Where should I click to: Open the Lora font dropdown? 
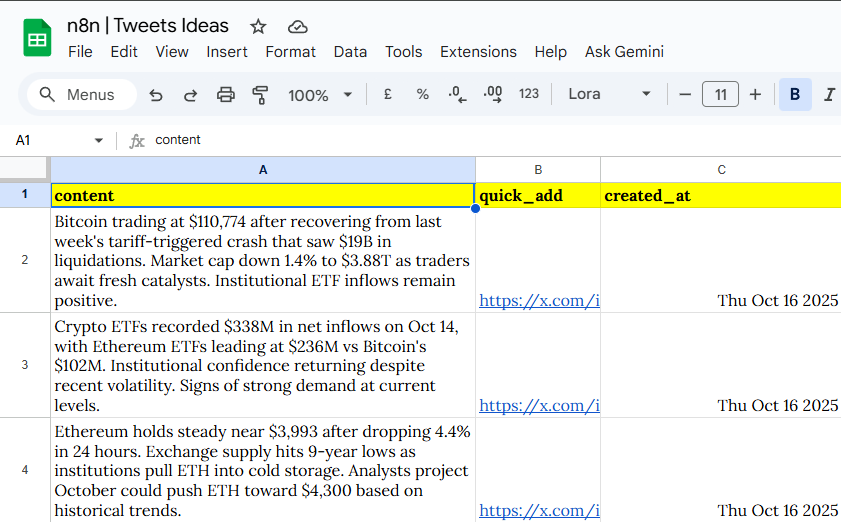(x=609, y=94)
